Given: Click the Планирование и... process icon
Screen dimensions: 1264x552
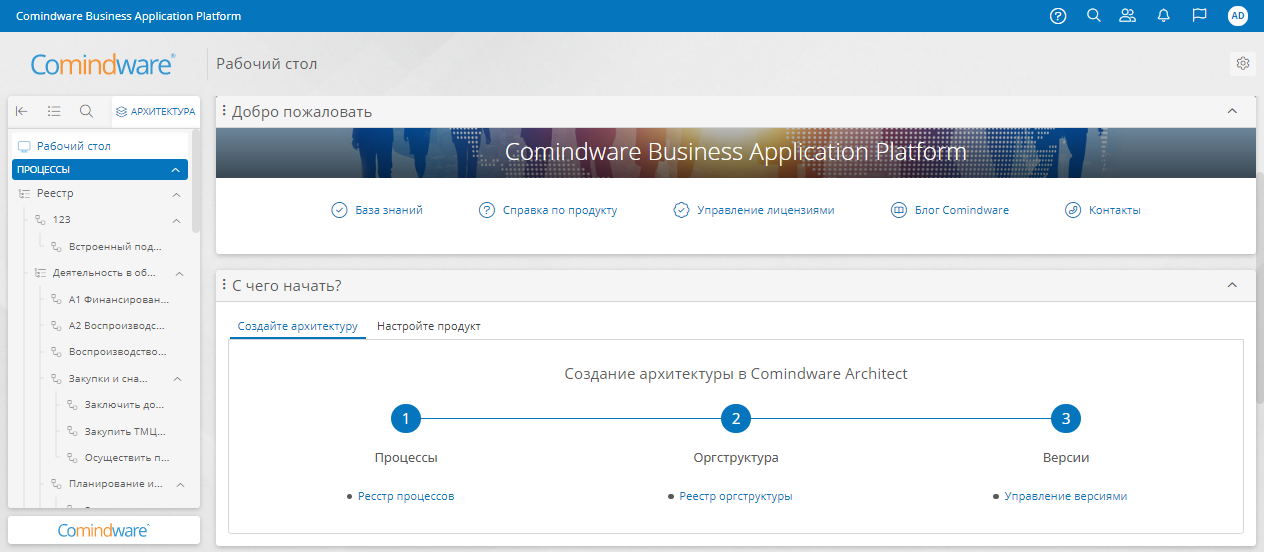Looking at the screenshot, I should tap(58, 485).
